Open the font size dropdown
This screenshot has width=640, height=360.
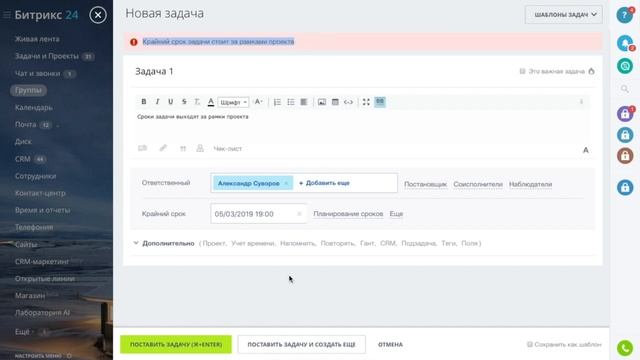(x=258, y=102)
